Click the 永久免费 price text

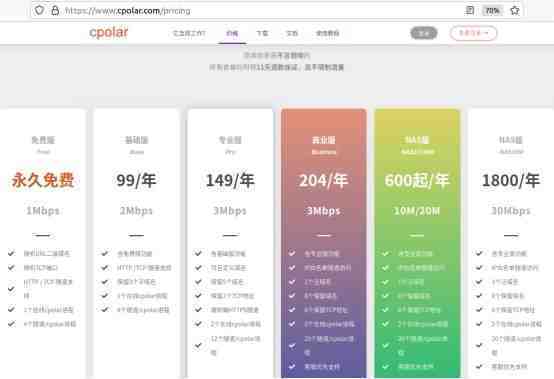[43, 180]
